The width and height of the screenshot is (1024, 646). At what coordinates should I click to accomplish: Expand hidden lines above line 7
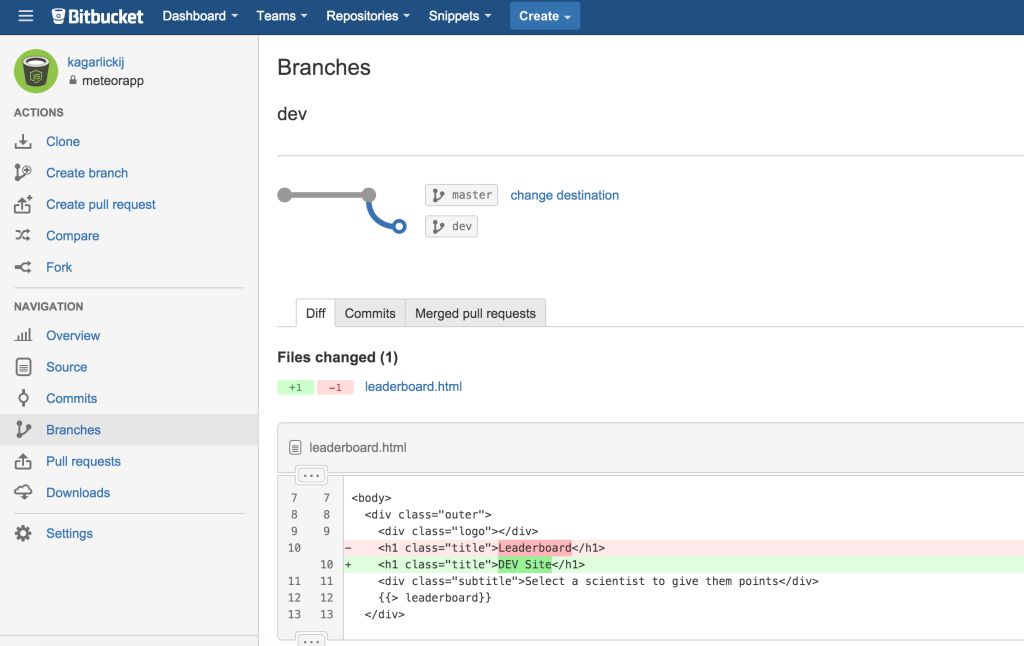pyautogui.click(x=311, y=475)
